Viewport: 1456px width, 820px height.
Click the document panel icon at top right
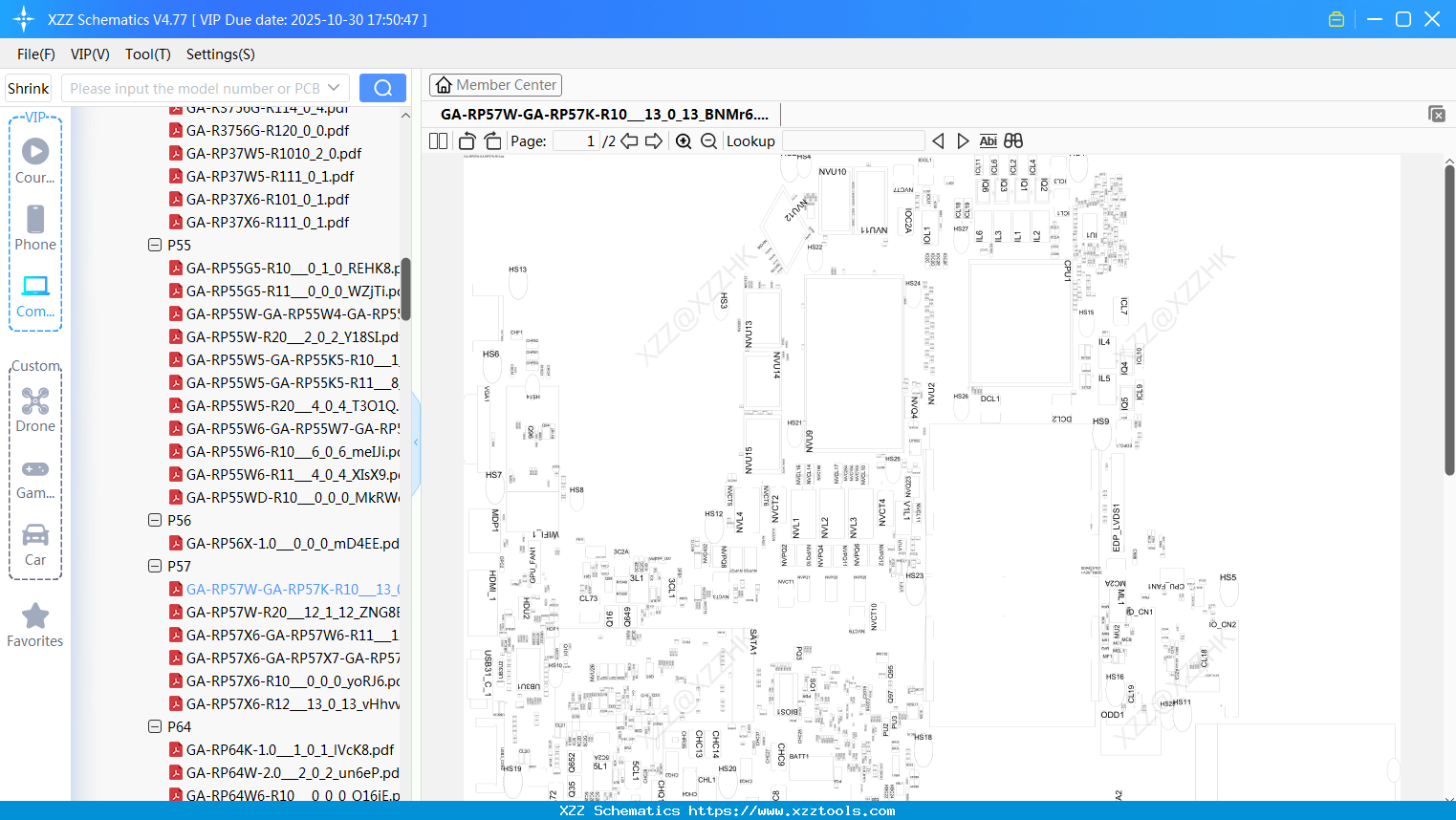(1437, 114)
